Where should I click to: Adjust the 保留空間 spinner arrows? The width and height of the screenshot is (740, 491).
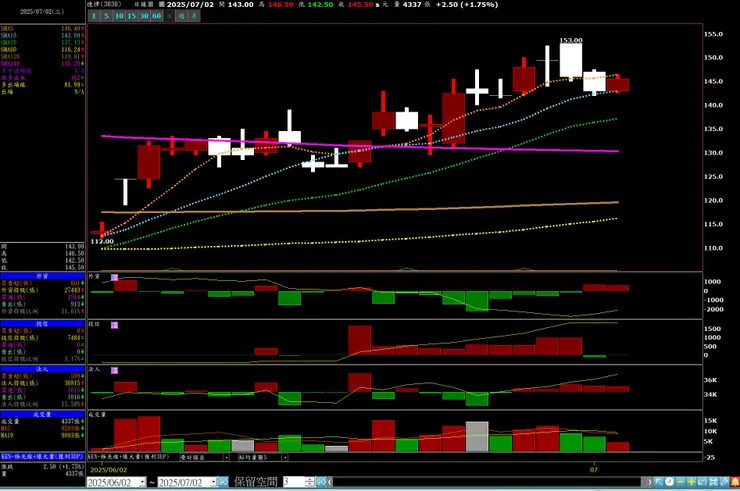pos(310,482)
